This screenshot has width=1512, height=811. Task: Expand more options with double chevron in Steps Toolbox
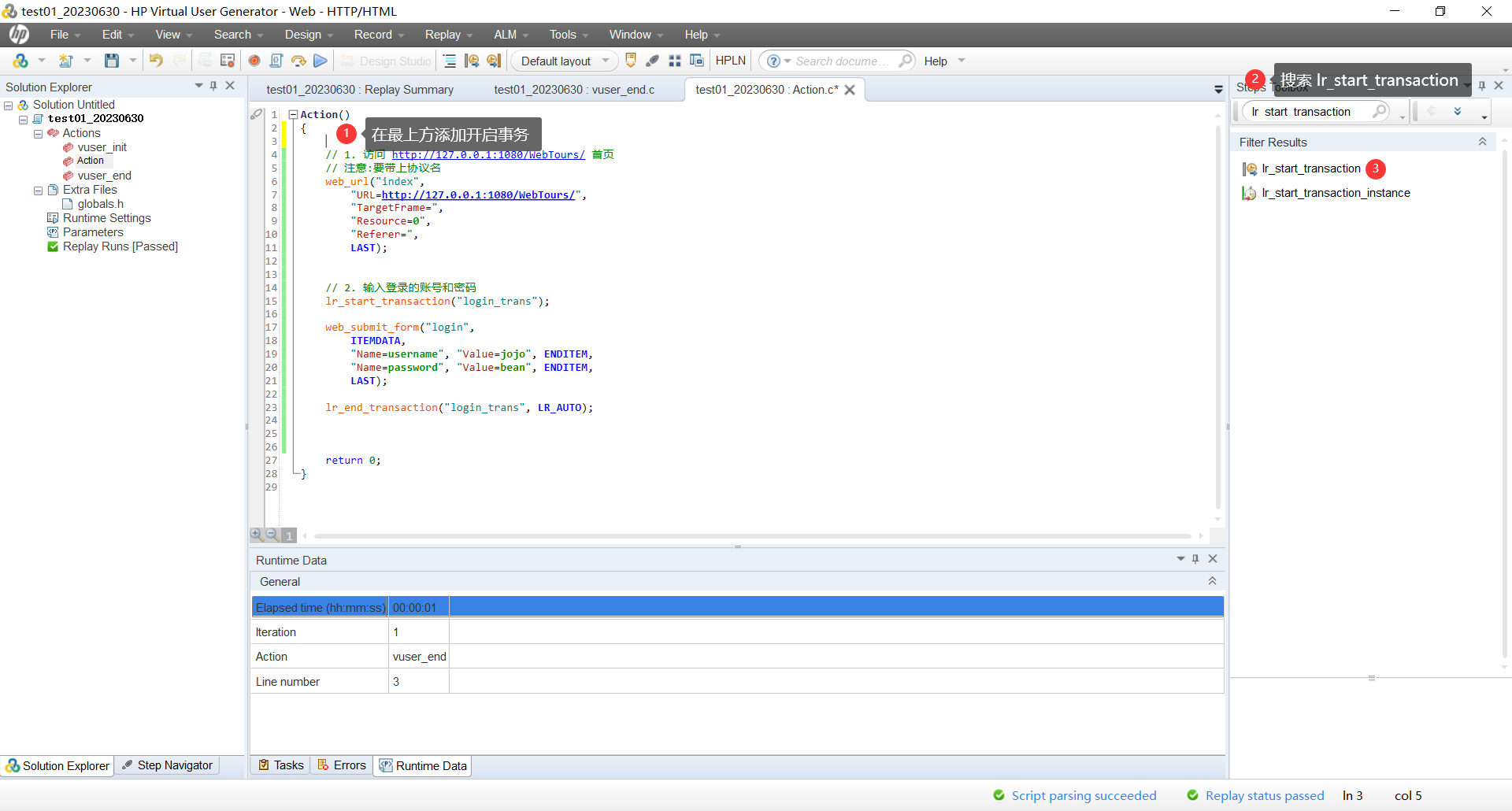point(1458,111)
